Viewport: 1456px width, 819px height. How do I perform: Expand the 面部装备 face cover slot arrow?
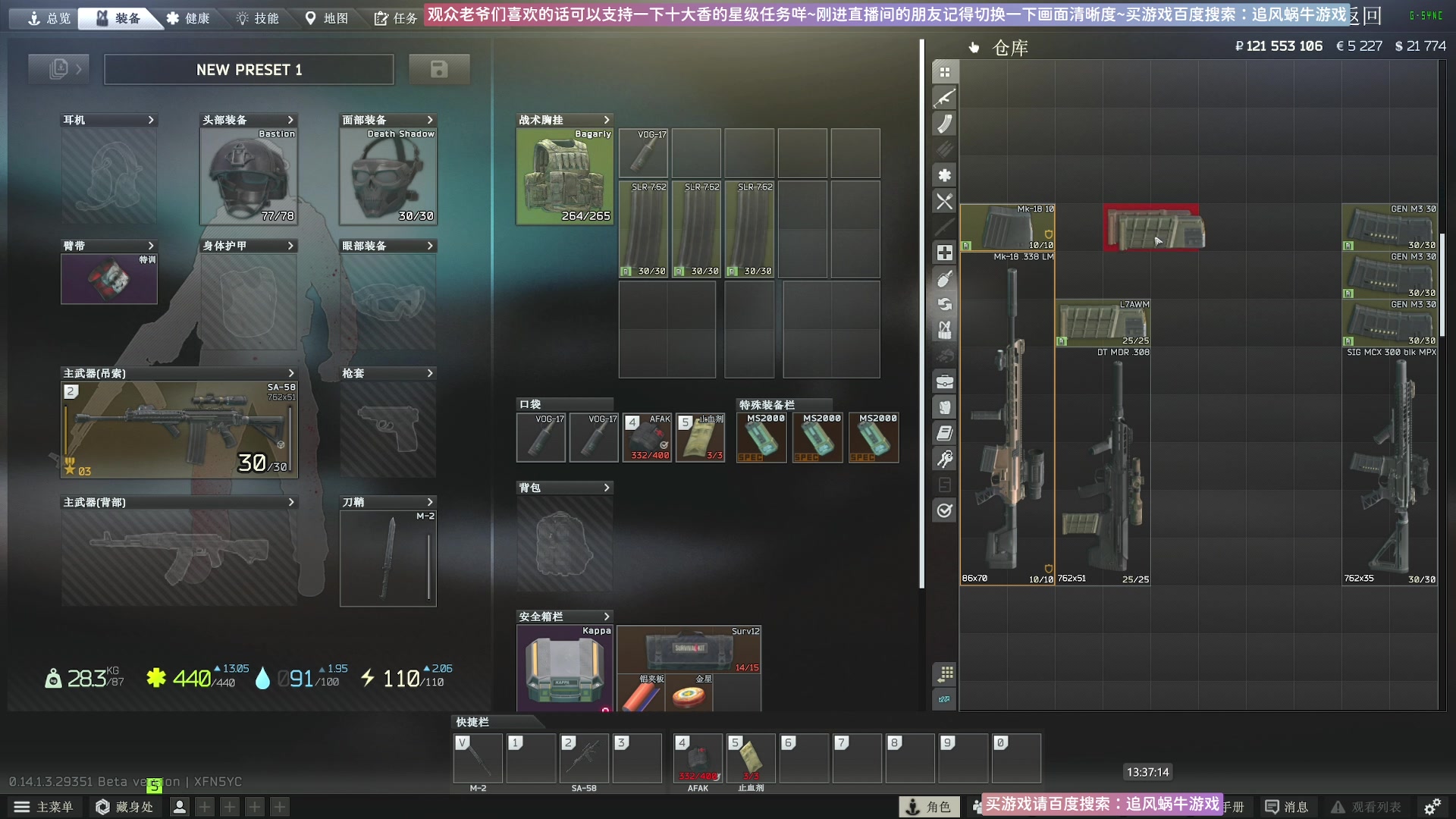coord(430,120)
